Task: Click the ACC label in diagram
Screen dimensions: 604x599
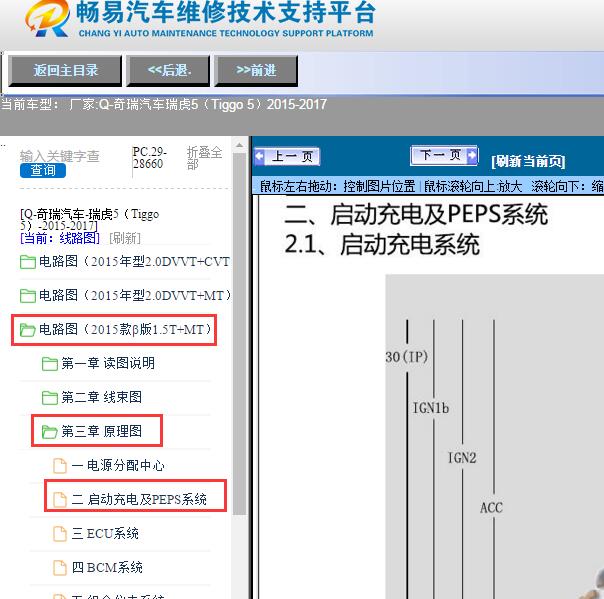Action: pos(491,508)
